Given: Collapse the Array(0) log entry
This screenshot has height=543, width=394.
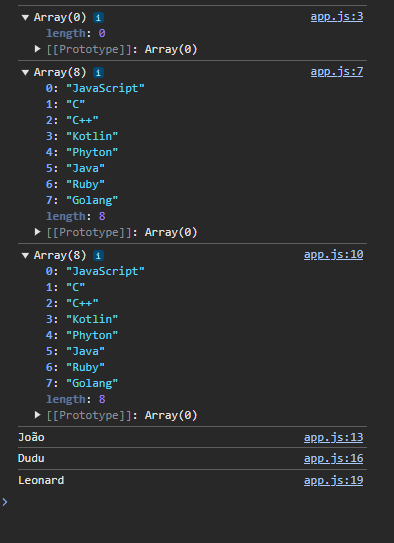Looking at the screenshot, I should click(25, 18).
